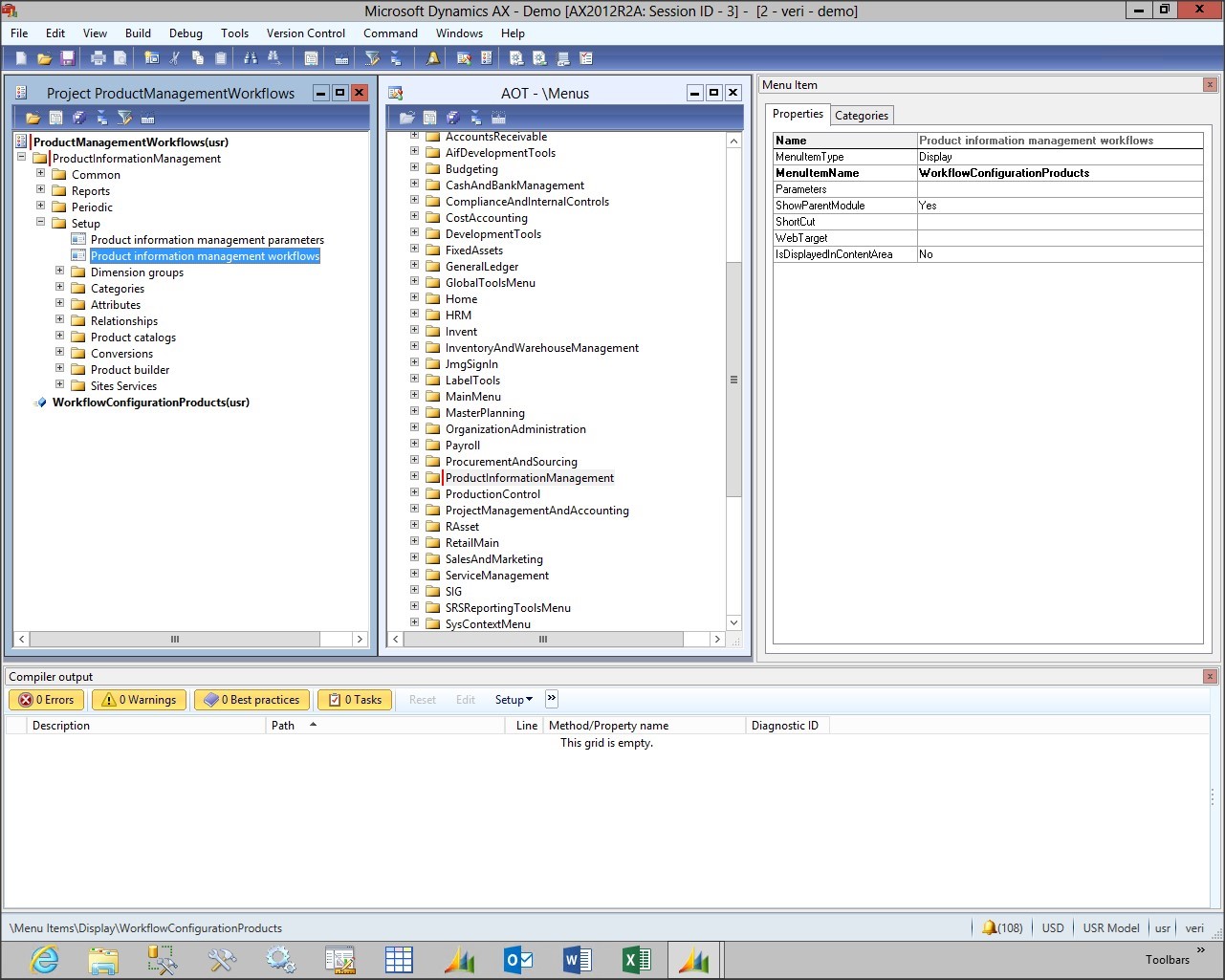
Task: Select Product information management parameters item
Action: (208, 240)
